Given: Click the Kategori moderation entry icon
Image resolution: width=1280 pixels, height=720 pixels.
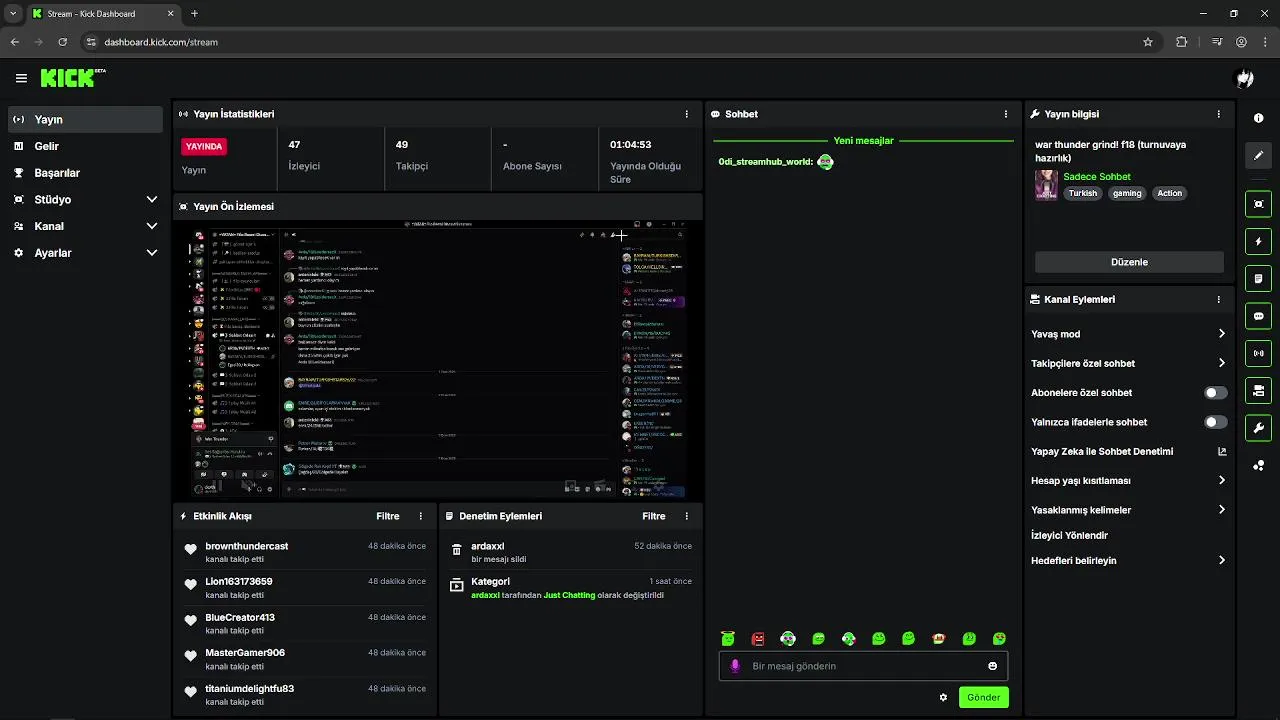Looking at the screenshot, I should (x=457, y=585).
